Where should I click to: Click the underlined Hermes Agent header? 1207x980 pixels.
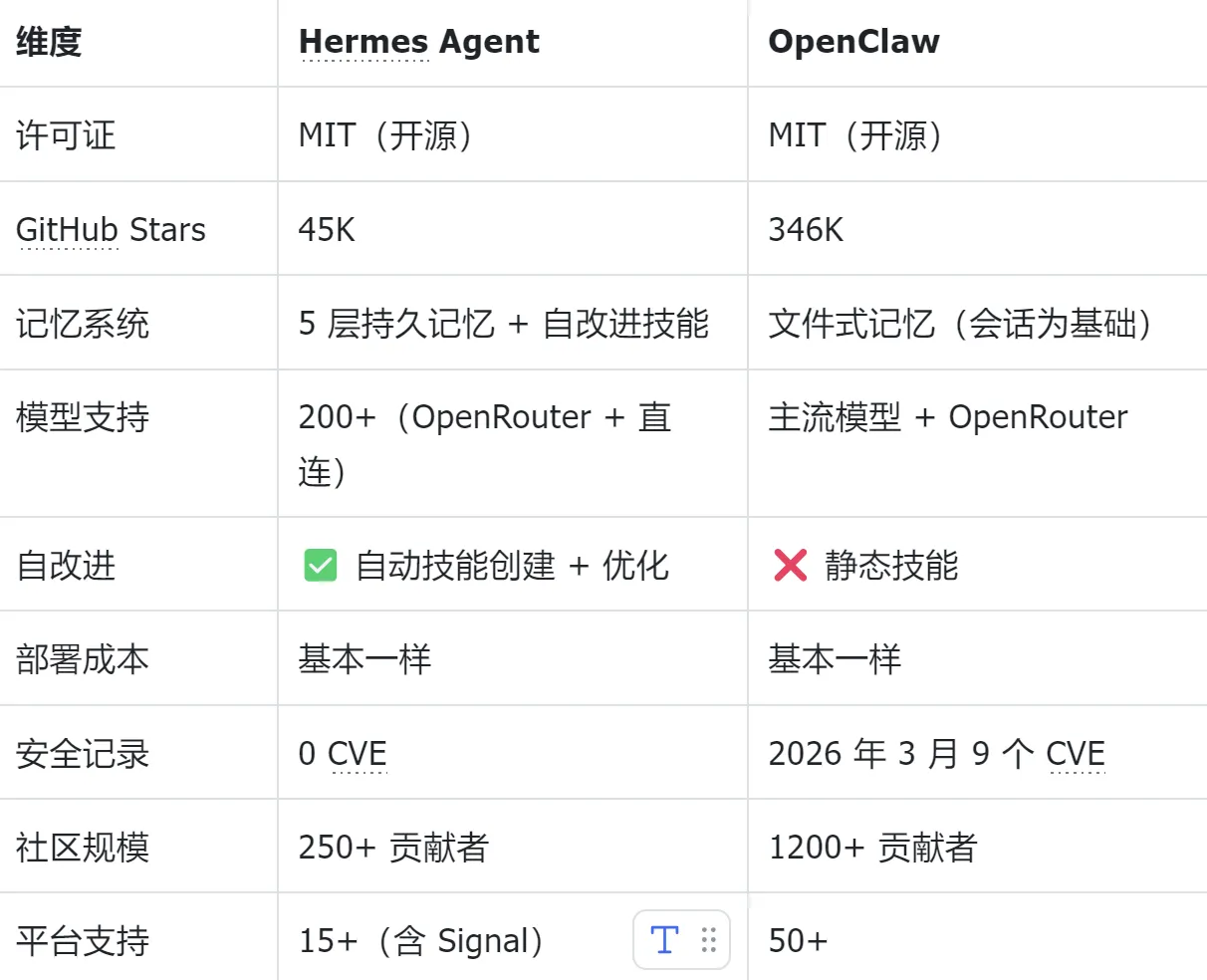tap(418, 42)
